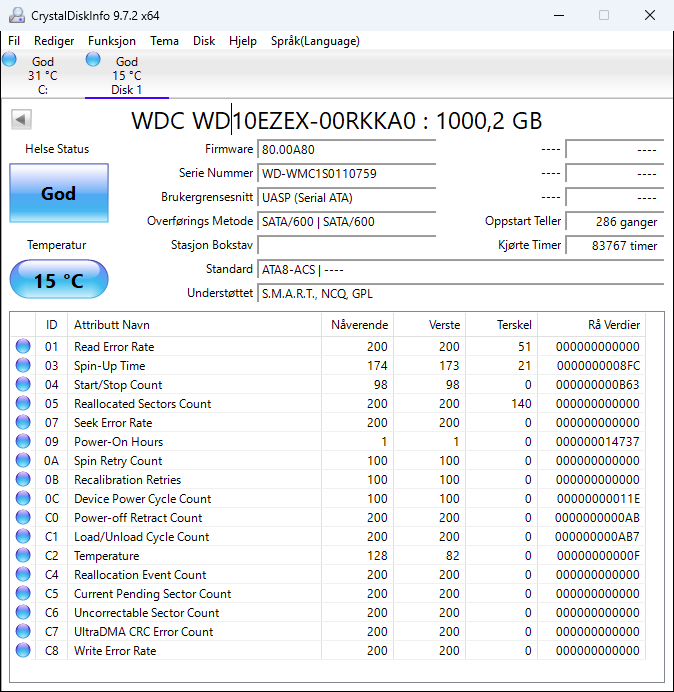Click the 15 °C temperature button

[x=59, y=280]
